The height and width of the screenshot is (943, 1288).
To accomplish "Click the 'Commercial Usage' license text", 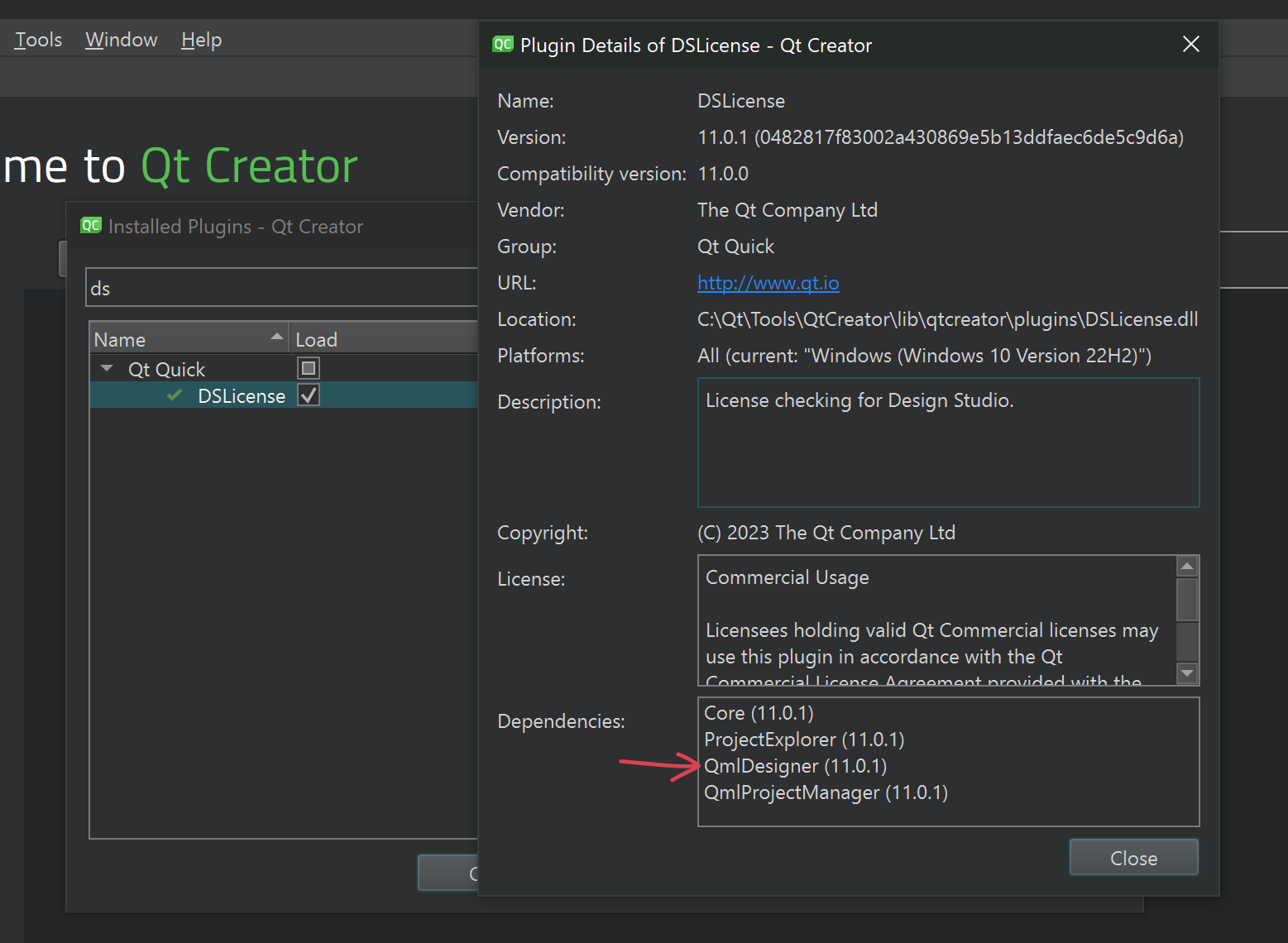I will (787, 577).
